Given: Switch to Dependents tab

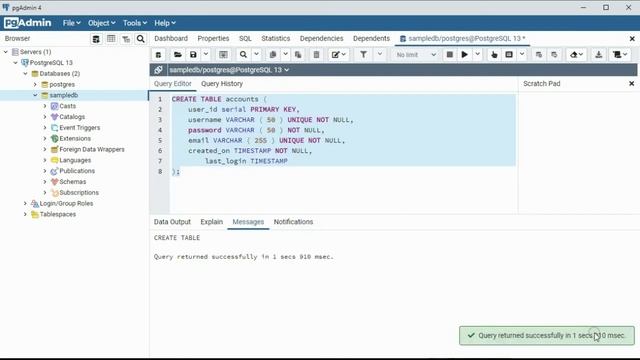Looking at the screenshot, I should click(x=371, y=38).
